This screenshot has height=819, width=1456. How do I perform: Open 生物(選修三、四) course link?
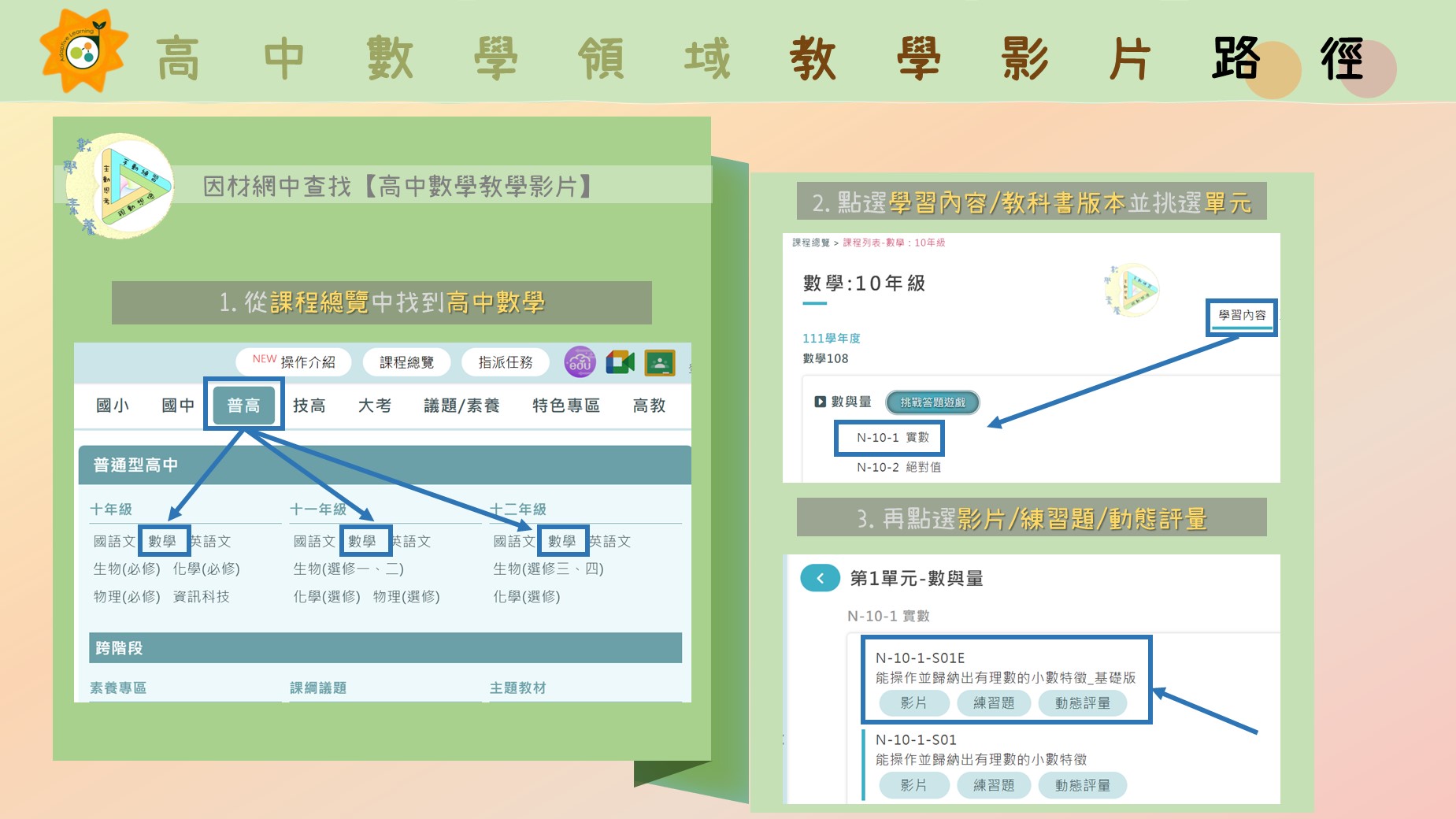tap(548, 569)
